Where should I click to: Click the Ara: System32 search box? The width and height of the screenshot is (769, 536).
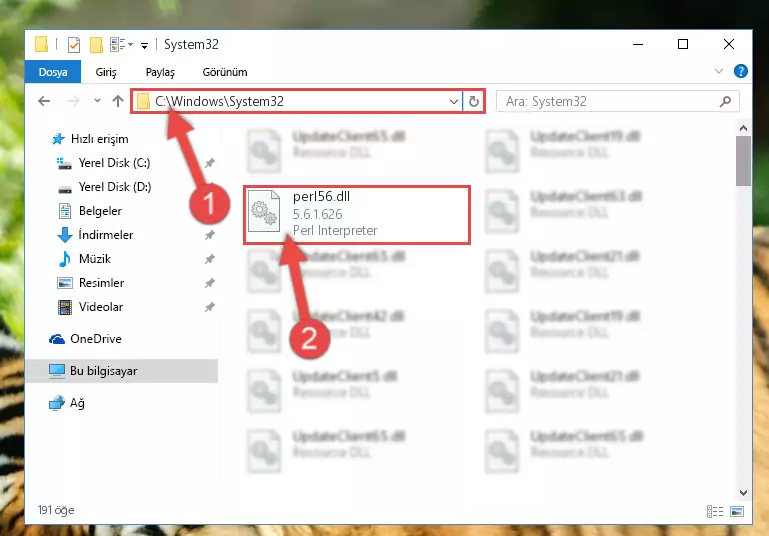pos(617,102)
